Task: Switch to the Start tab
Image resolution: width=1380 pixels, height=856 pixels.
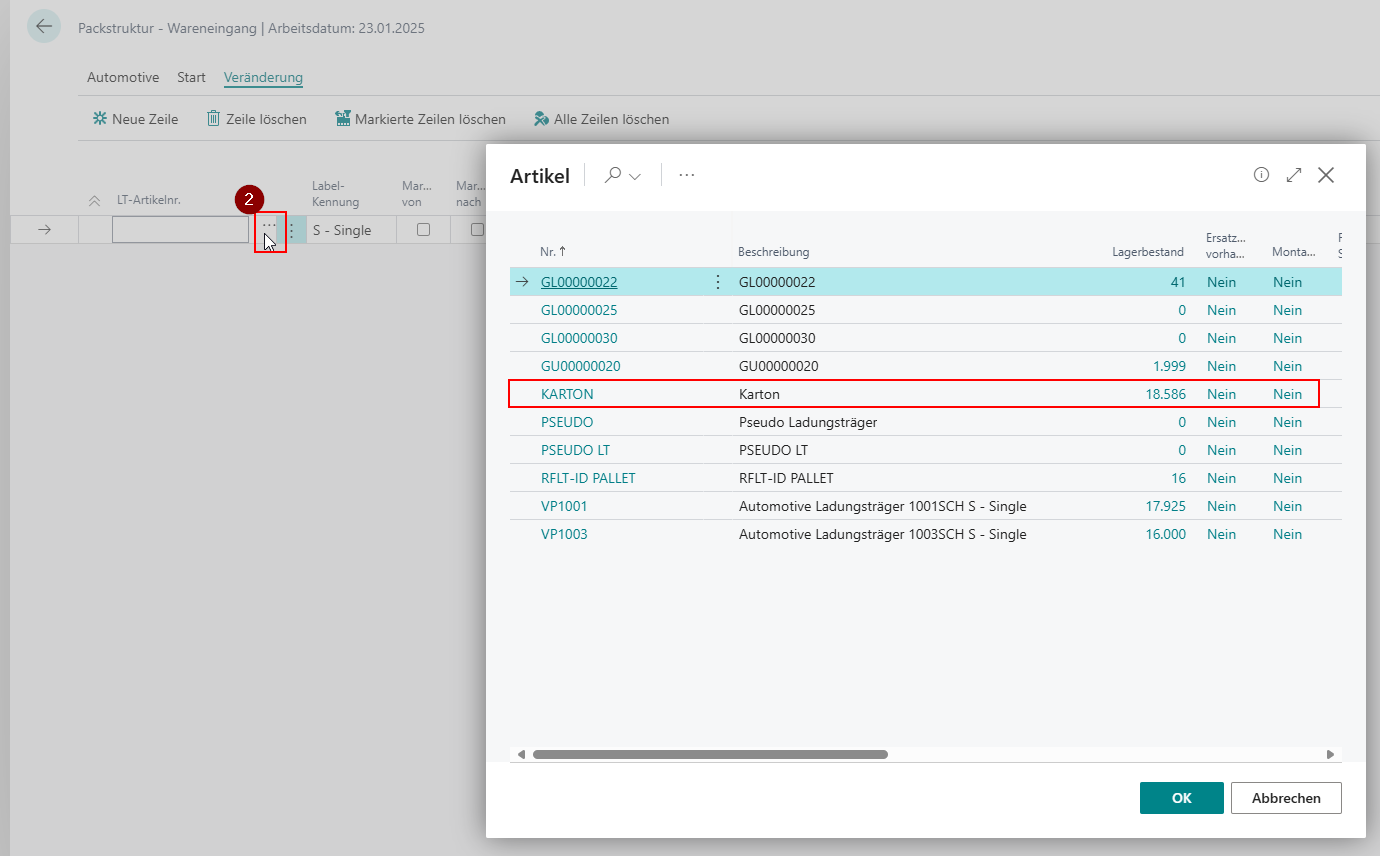Action: coord(191,77)
